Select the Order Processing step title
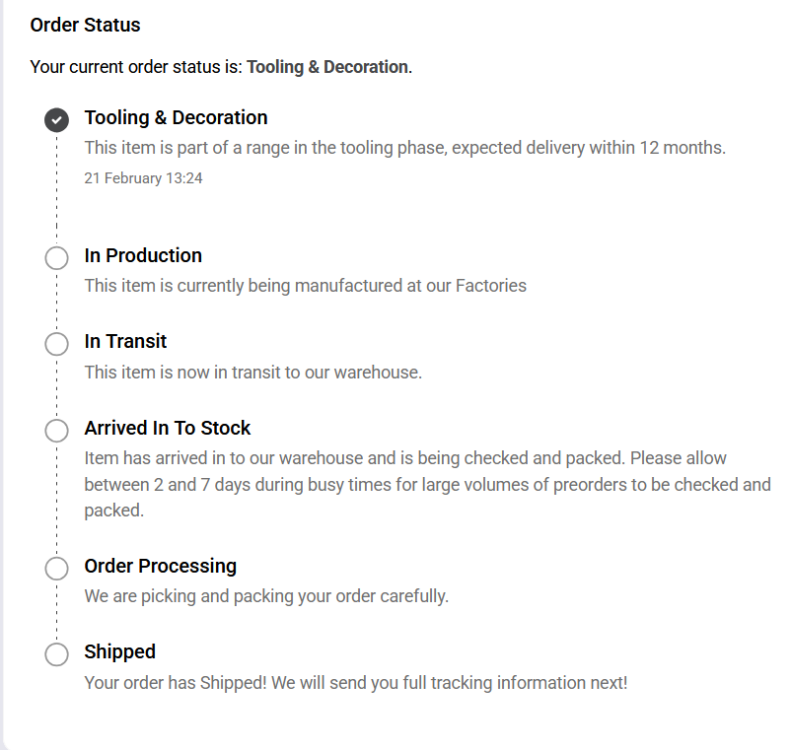This screenshot has height=750, width=791. (x=160, y=566)
